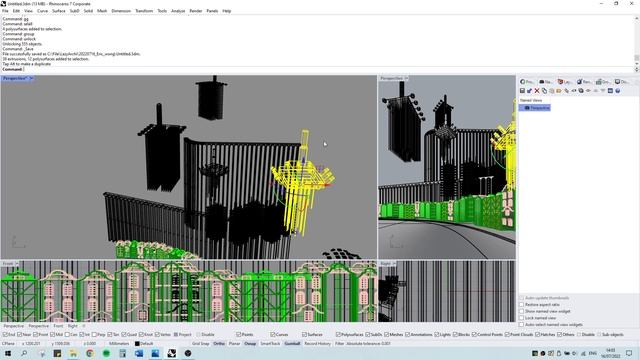The height and width of the screenshot is (360, 640).
Task: Open the second Perspective viewport title dropdown
Action: pos(406,78)
